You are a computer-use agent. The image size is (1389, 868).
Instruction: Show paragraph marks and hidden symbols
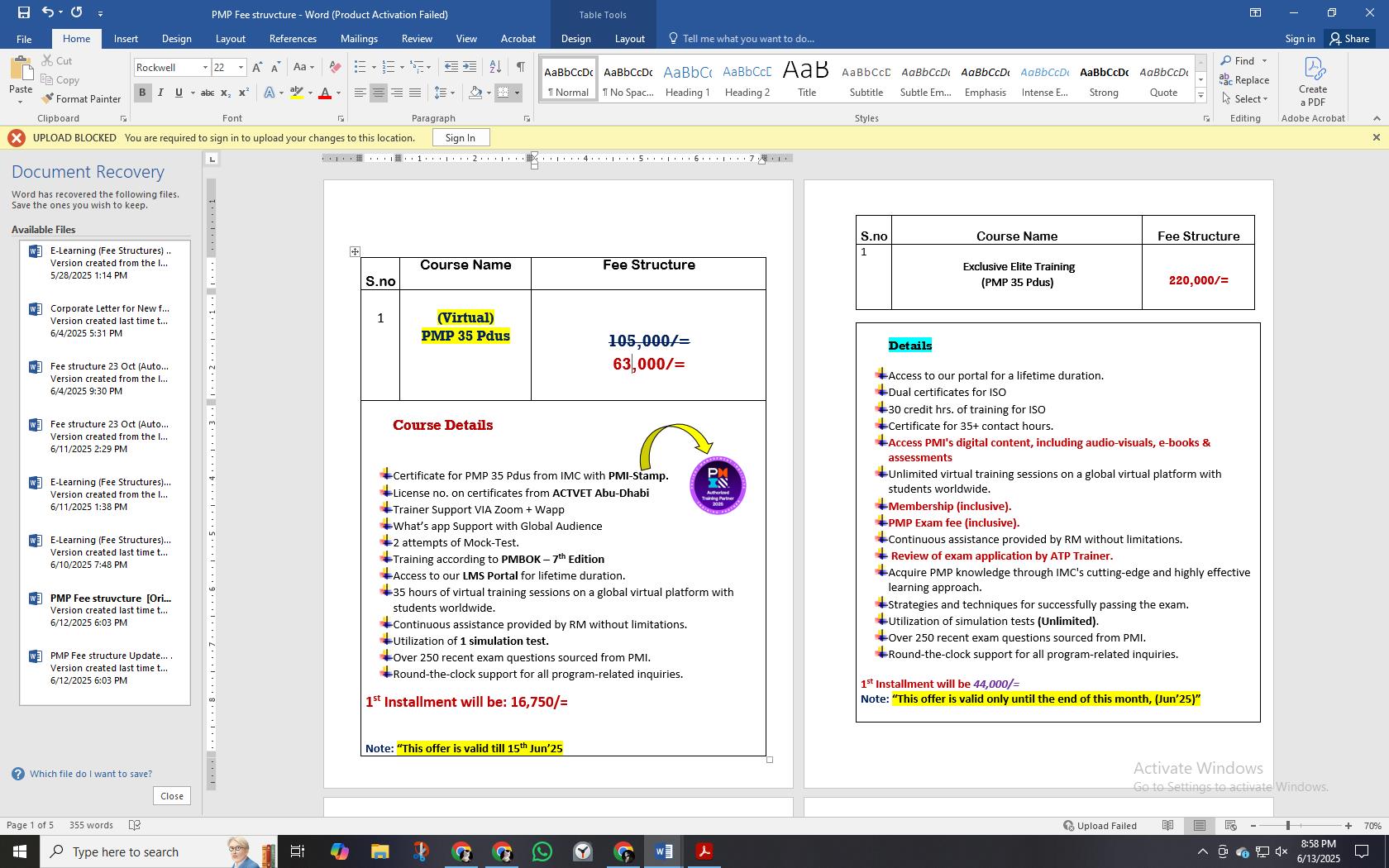(520, 68)
